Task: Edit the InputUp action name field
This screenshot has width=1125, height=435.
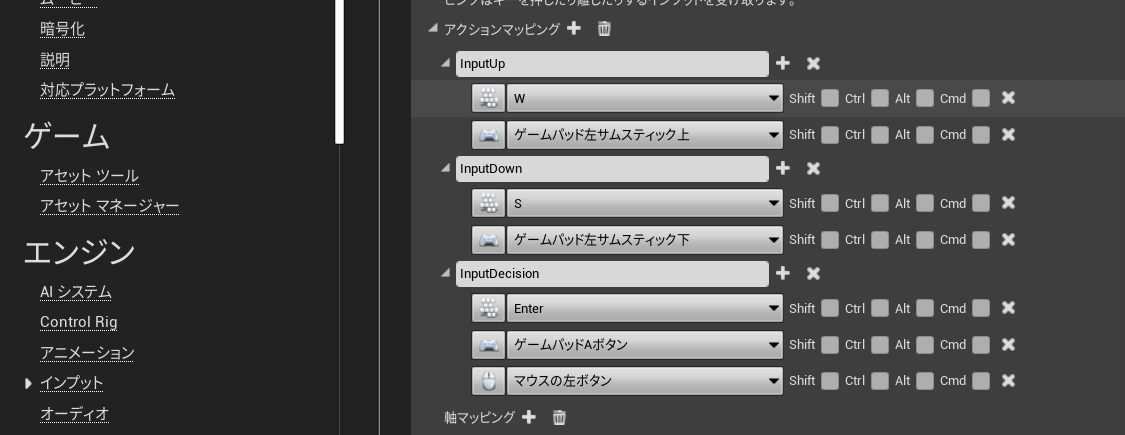Action: click(x=612, y=63)
